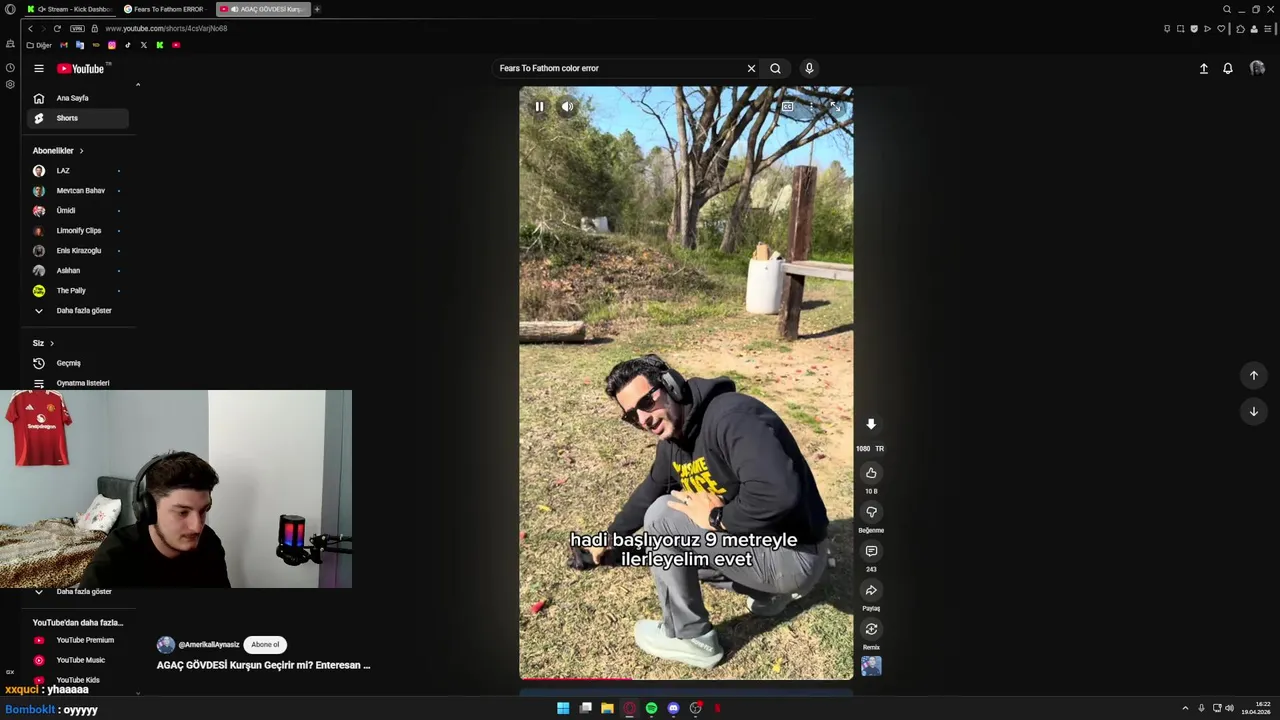Open Limonify Clips subscription
The height and width of the screenshot is (720, 1280).
tap(78, 231)
